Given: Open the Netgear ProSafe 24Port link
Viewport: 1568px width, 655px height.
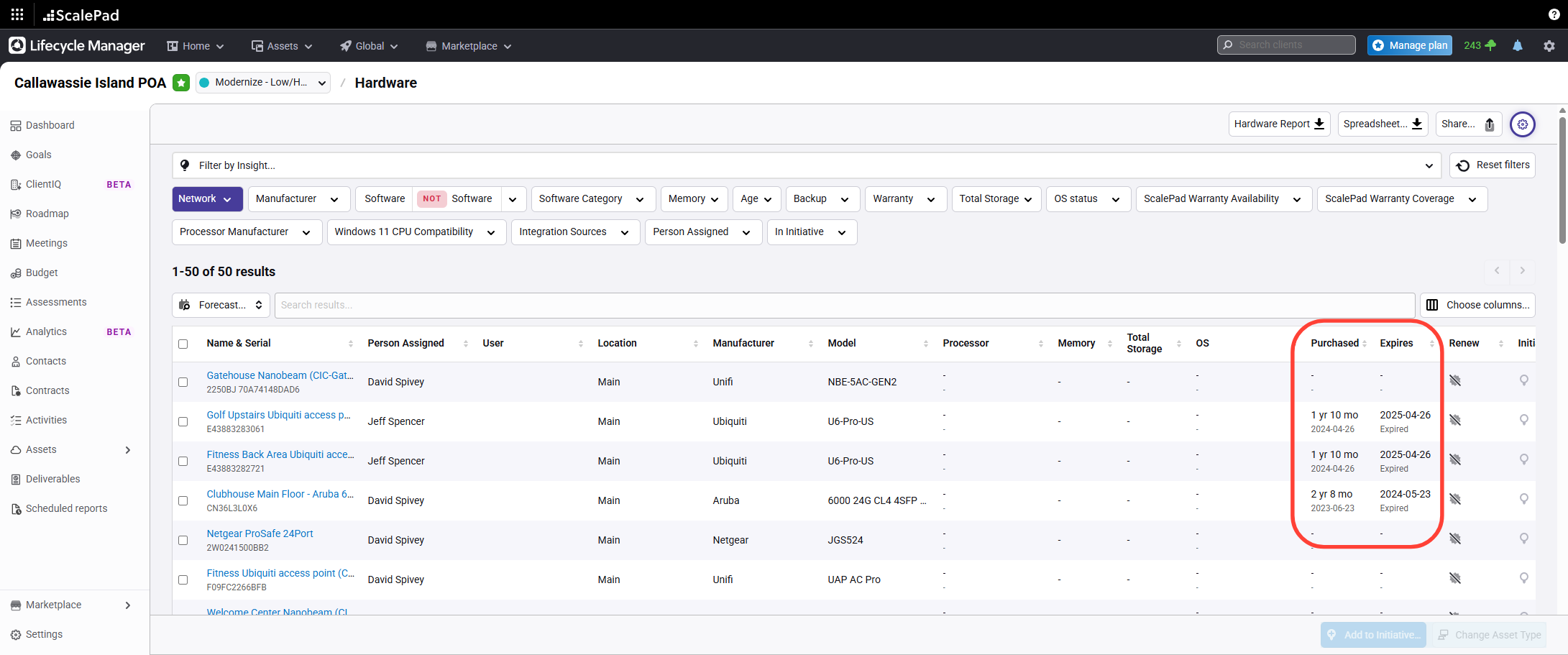Looking at the screenshot, I should click(x=260, y=533).
